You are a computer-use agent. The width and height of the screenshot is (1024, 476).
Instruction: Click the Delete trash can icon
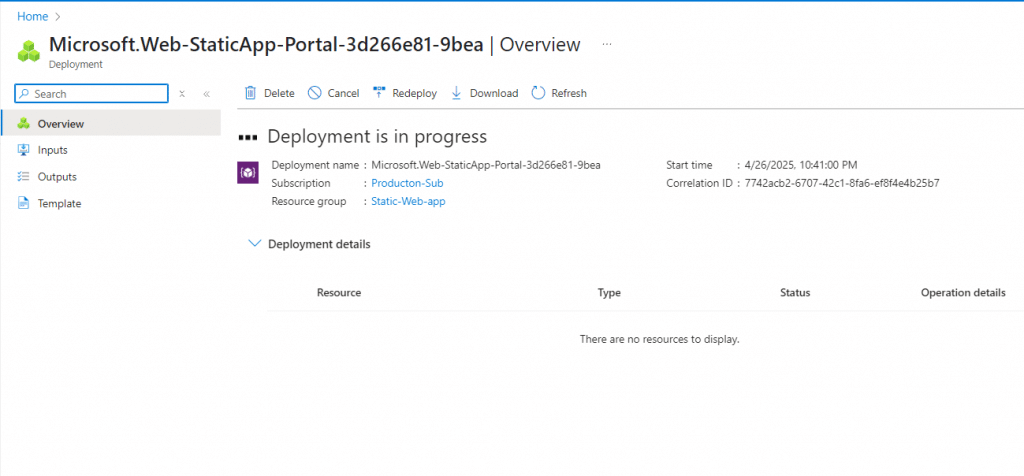point(250,93)
